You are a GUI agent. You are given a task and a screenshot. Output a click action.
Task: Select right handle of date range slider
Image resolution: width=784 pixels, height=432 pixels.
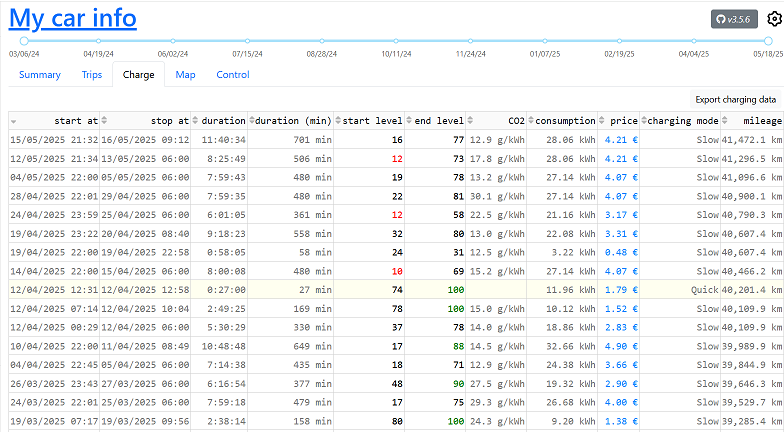[768, 41]
